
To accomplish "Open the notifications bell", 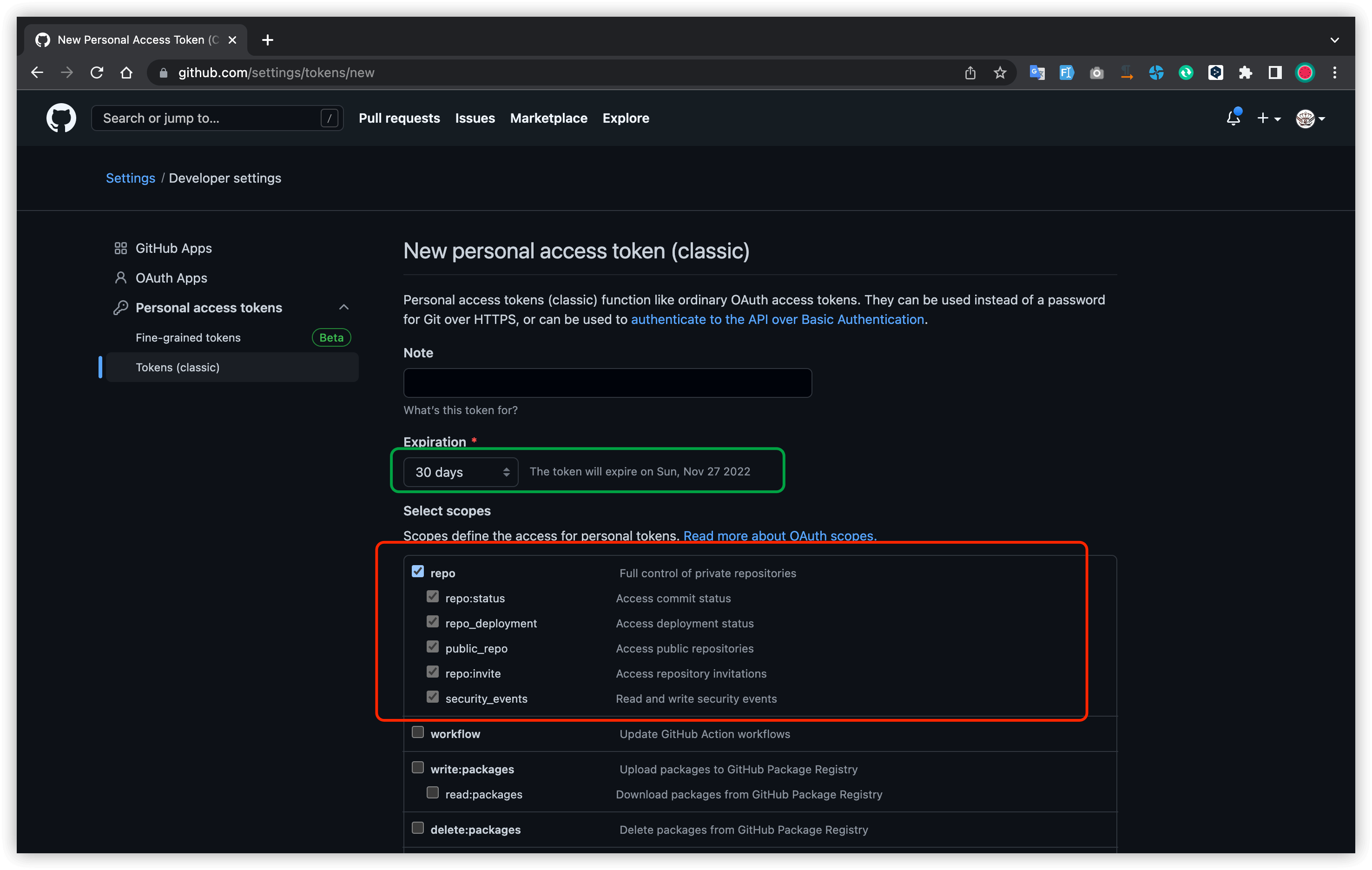I will tap(1233, 118).
